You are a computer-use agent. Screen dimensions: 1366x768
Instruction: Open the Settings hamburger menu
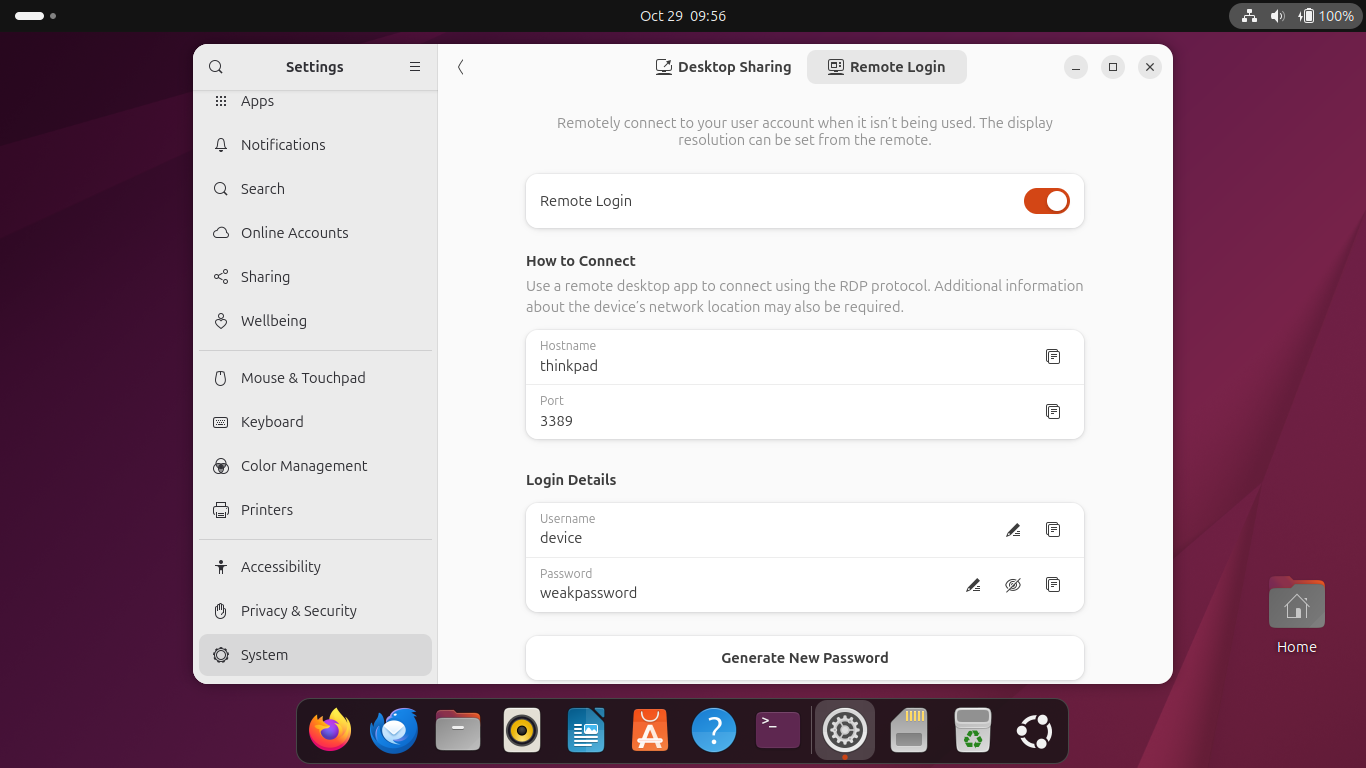415,67
